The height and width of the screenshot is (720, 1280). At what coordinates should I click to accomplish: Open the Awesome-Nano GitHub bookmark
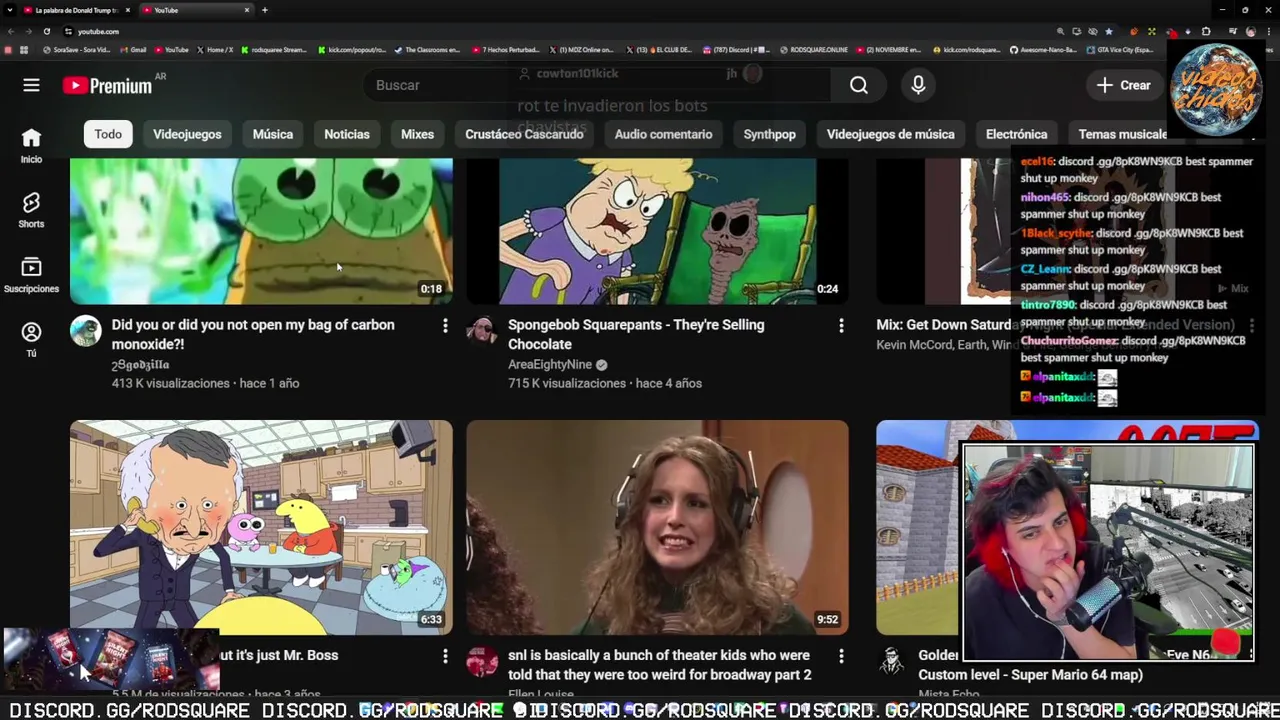[1044, 50]
